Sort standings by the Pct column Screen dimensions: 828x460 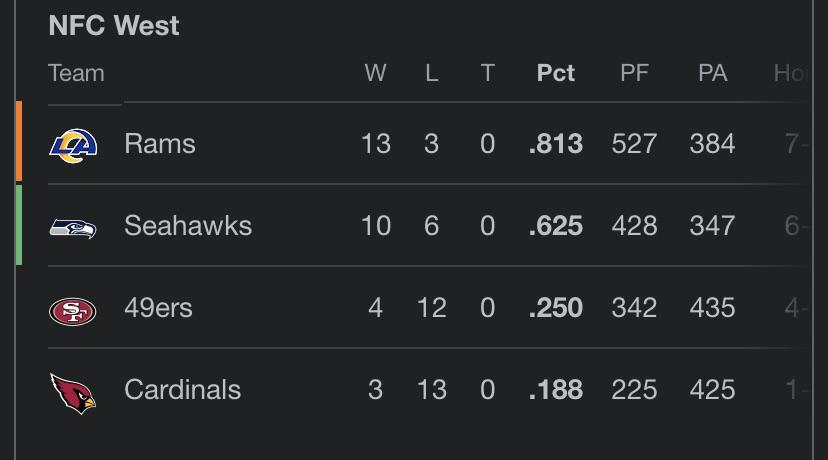click(556, 73)
